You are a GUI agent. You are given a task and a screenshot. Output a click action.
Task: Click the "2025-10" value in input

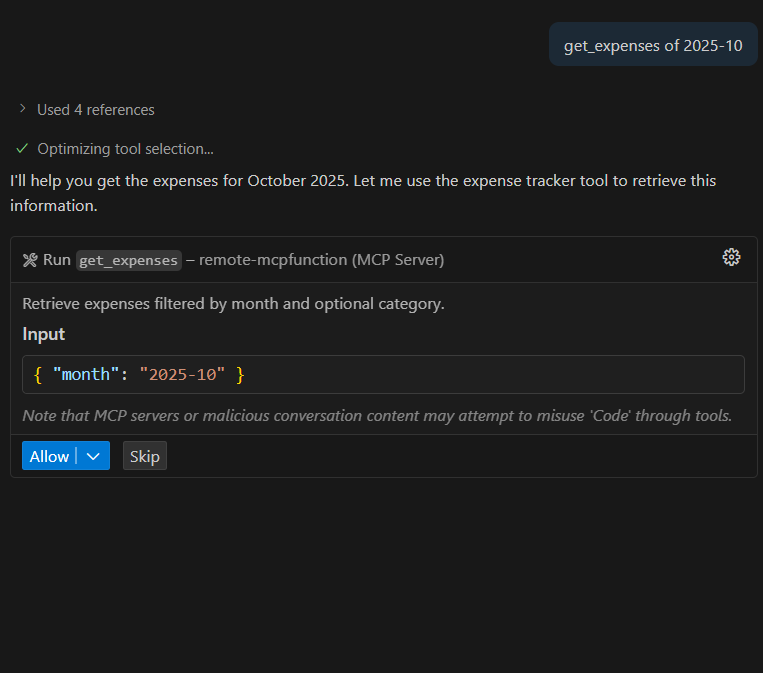click(x=182, y=375)
